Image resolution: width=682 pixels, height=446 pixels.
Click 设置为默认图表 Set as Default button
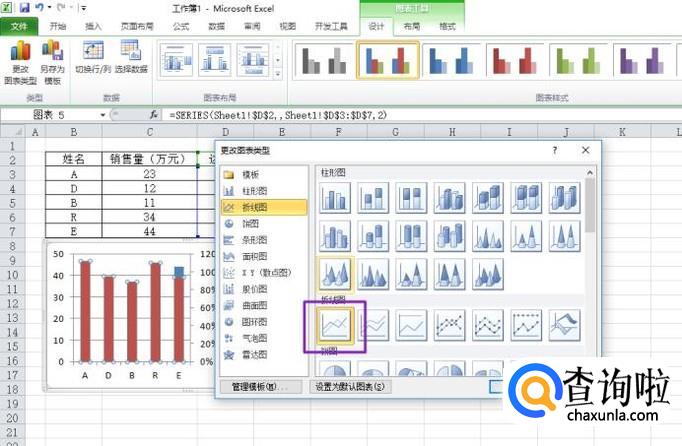350,386
